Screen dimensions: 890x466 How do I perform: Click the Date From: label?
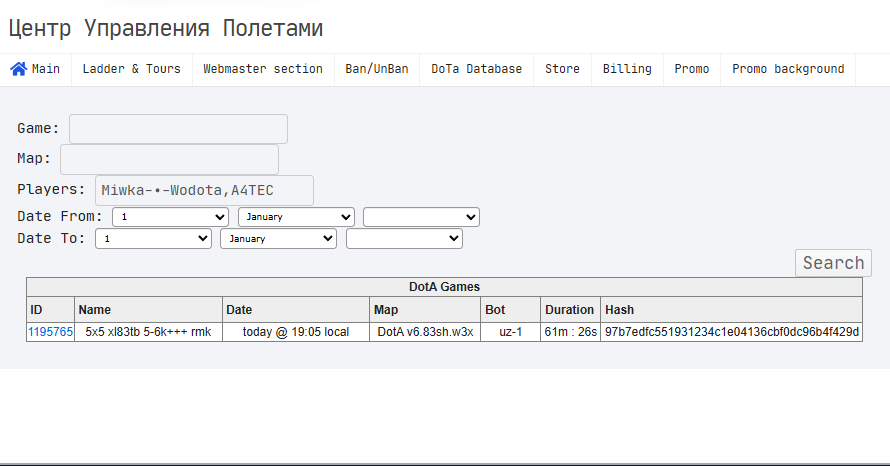(60, 217)
